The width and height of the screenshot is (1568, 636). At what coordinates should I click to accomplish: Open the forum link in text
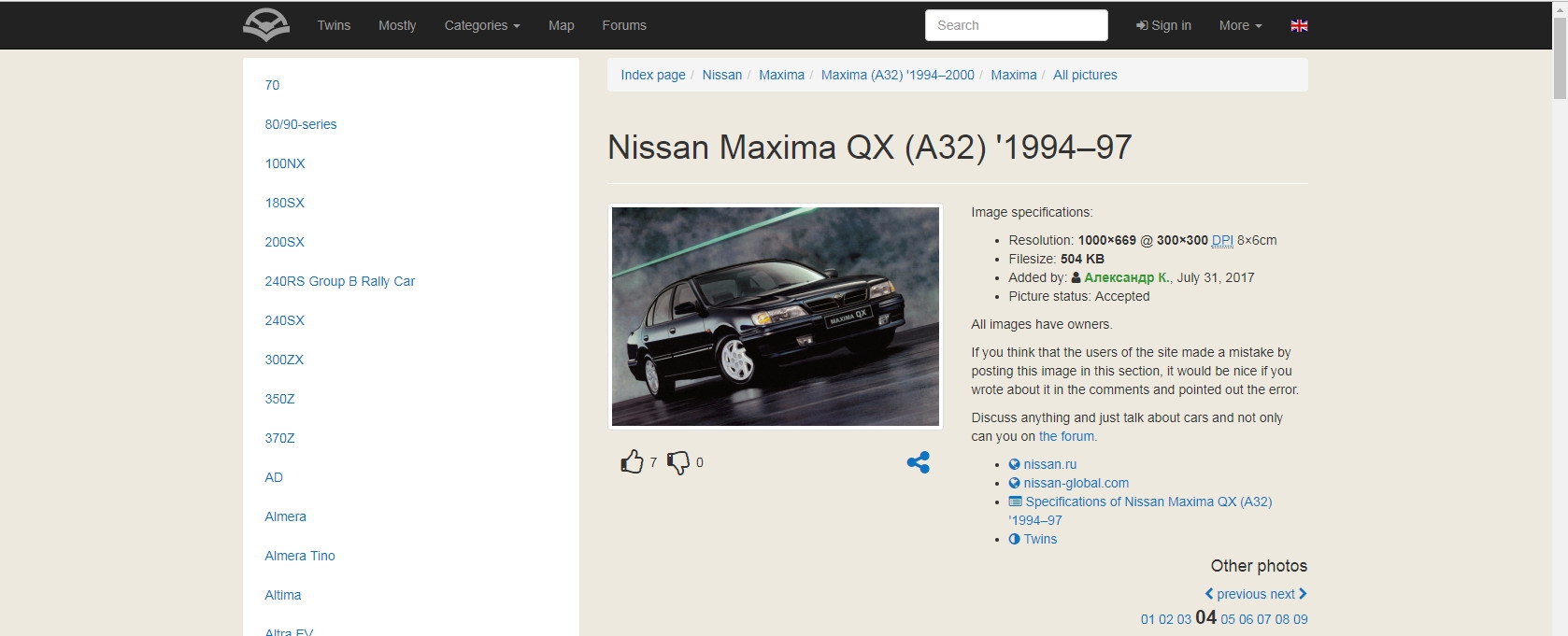click(1066, 436)
